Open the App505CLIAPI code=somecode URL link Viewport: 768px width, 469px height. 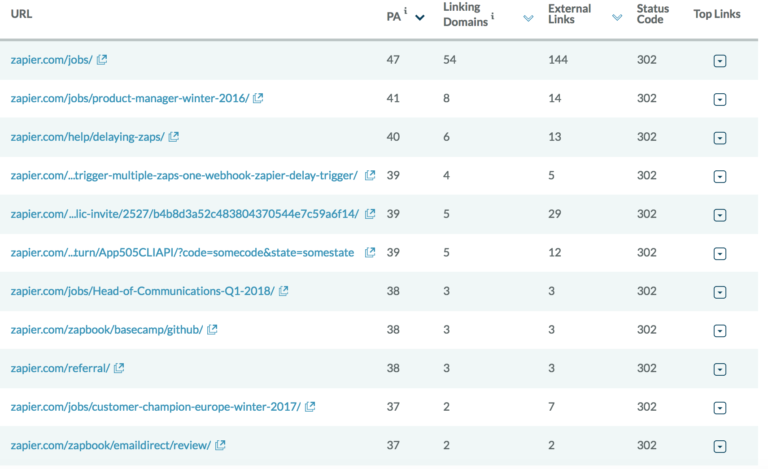point(182,253)
